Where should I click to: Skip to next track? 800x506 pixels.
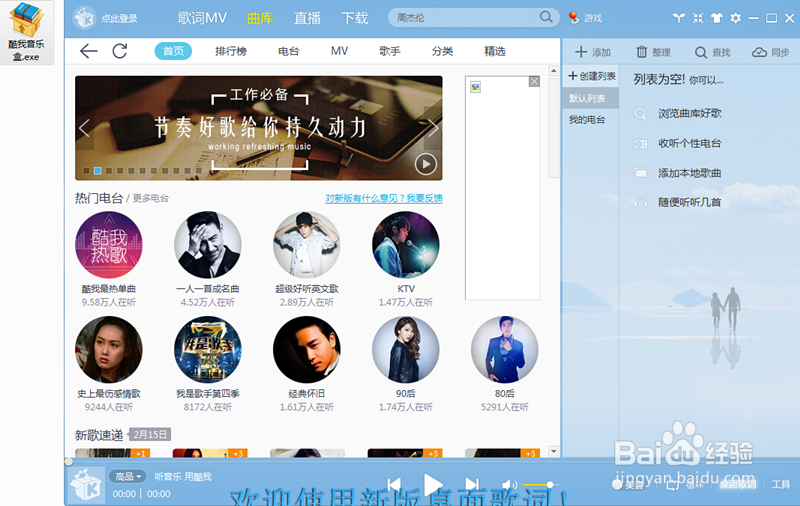(x=472, y=485)
